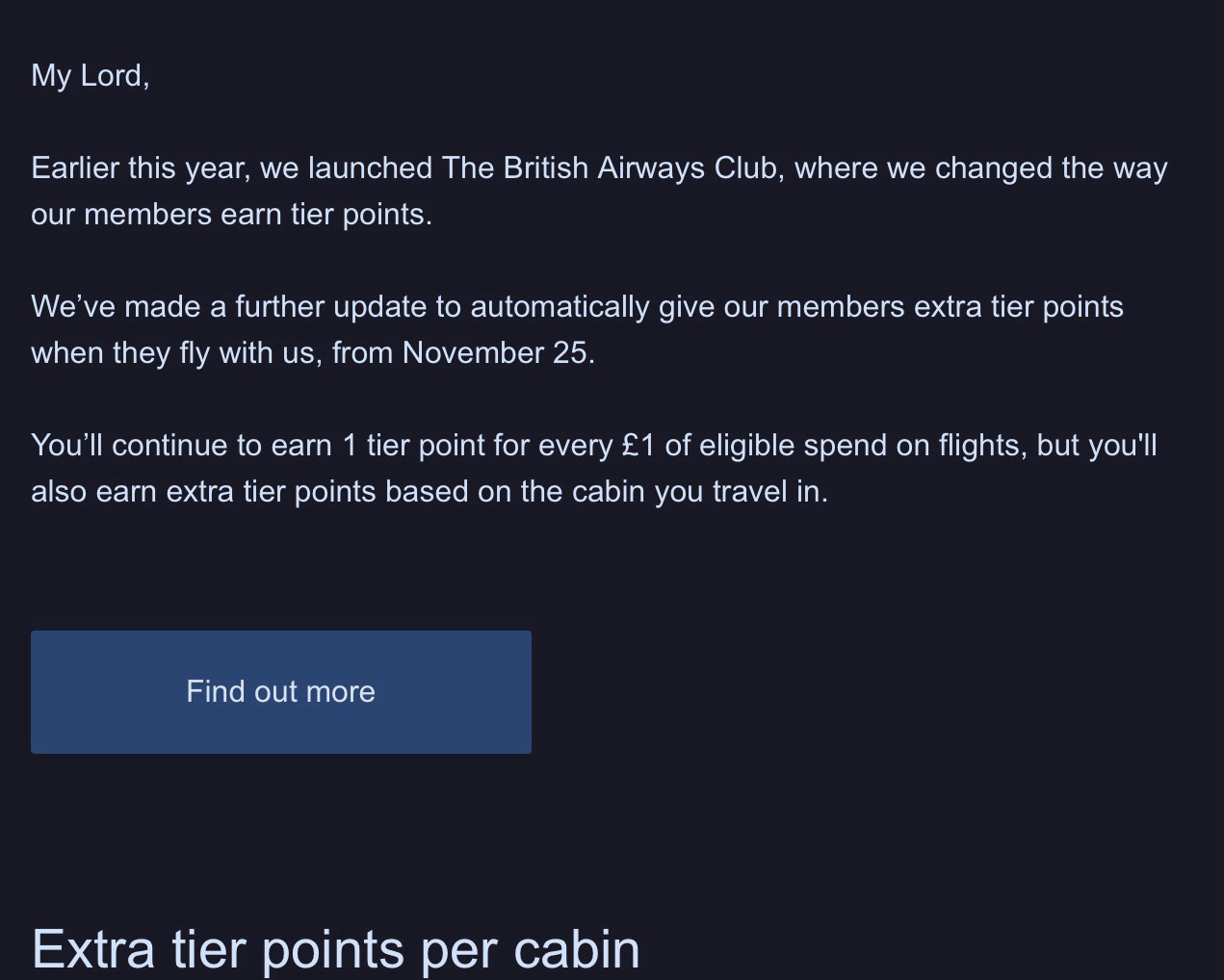Click the word "automatically"
The width and height of the screenshot is (1224, 980).
tap(560, 307)
